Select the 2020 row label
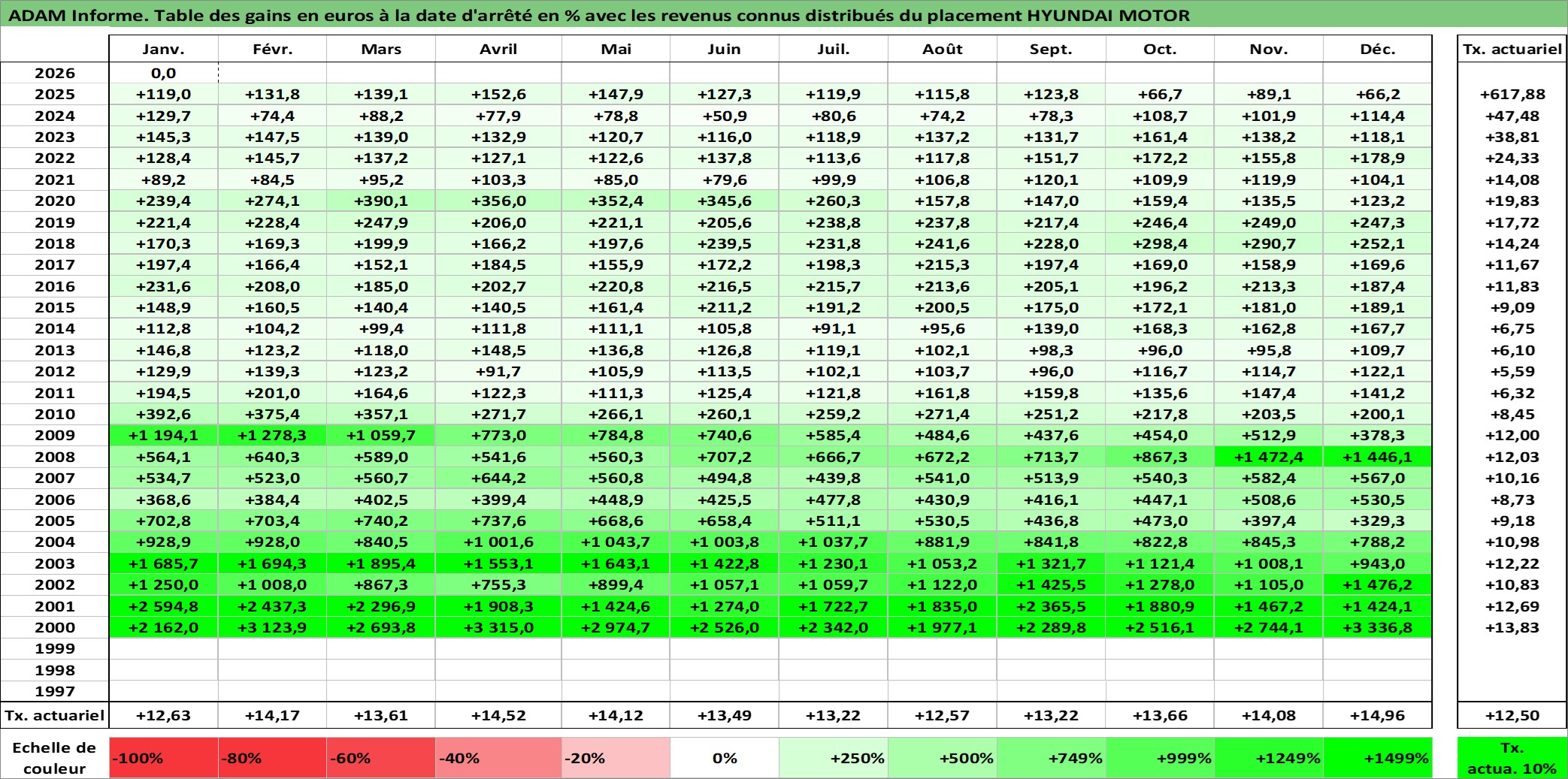This screenshot has width=1568, height=779. [x=55, y=201]
